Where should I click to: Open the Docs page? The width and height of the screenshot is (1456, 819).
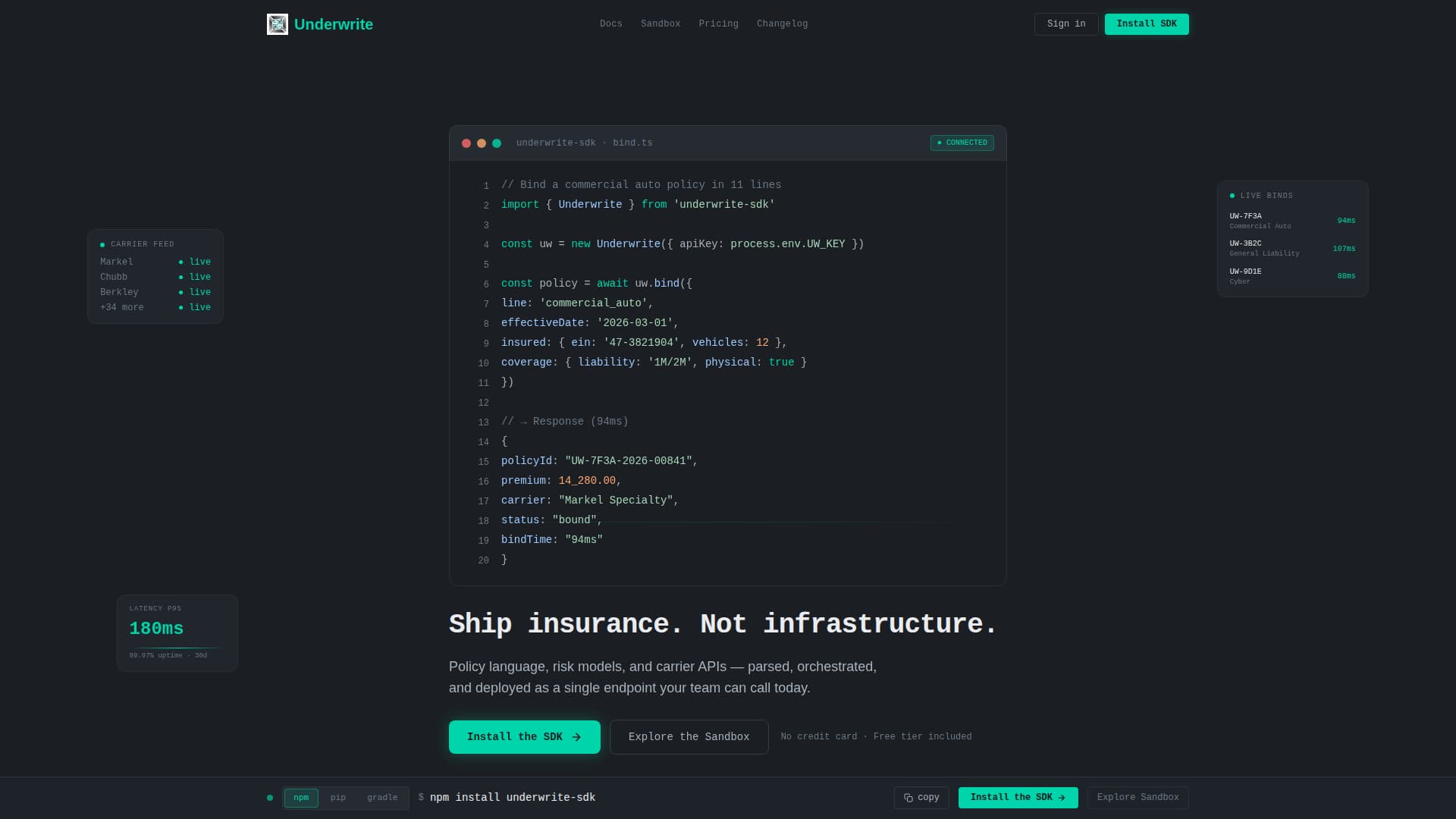[x=611, y=24]
